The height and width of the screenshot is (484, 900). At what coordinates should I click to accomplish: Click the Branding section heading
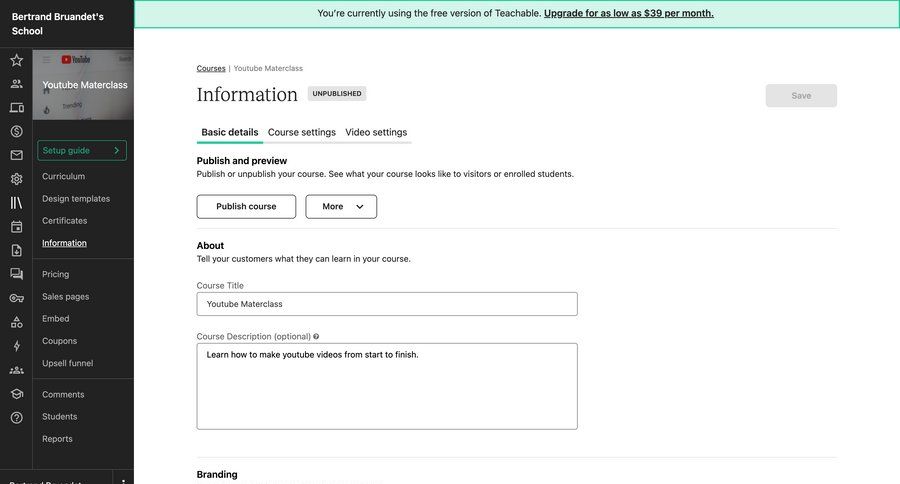pos(217,475)
